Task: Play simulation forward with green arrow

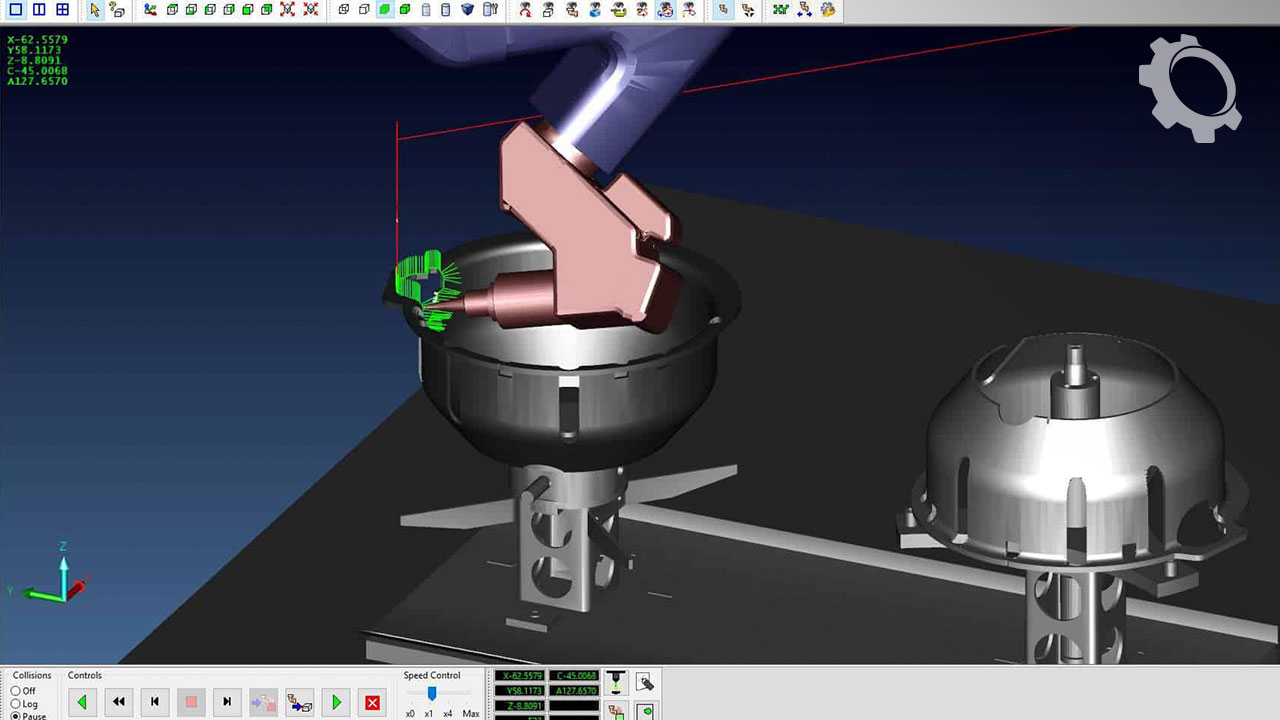Action: click(336, 702)
